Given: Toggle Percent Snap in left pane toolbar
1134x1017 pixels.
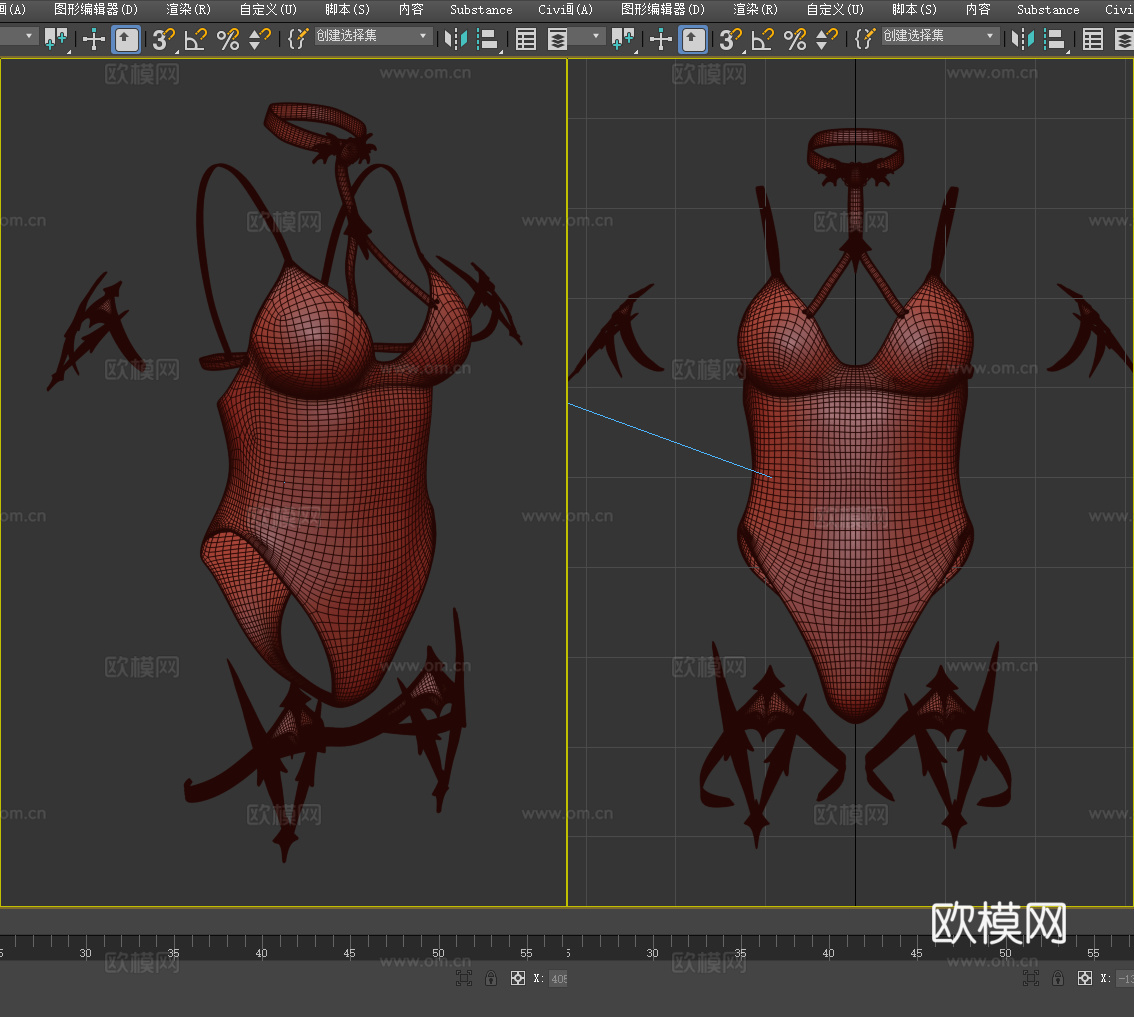Looking at the screenshot, I should 228,39.
